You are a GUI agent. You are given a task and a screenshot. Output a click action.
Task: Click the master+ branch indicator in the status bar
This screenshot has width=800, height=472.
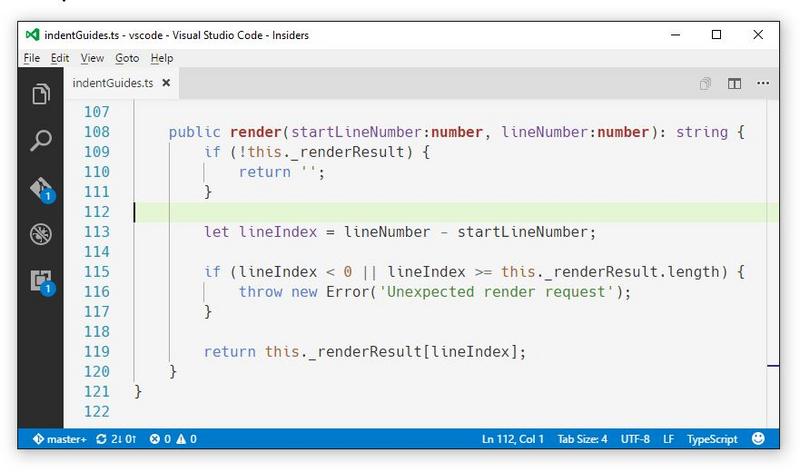tap(60, 439)
